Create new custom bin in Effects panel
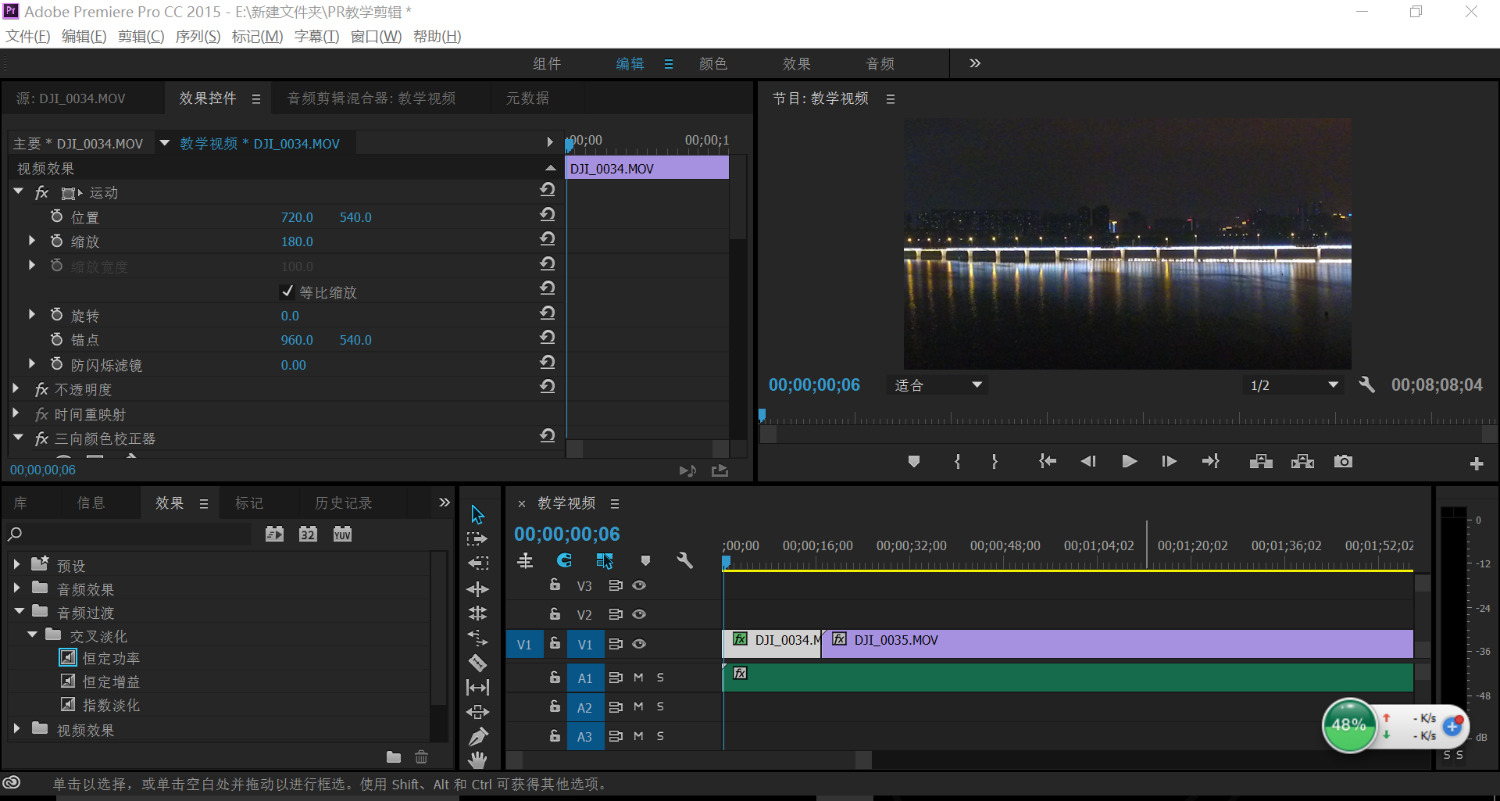1500x801 pixels. 394,757
